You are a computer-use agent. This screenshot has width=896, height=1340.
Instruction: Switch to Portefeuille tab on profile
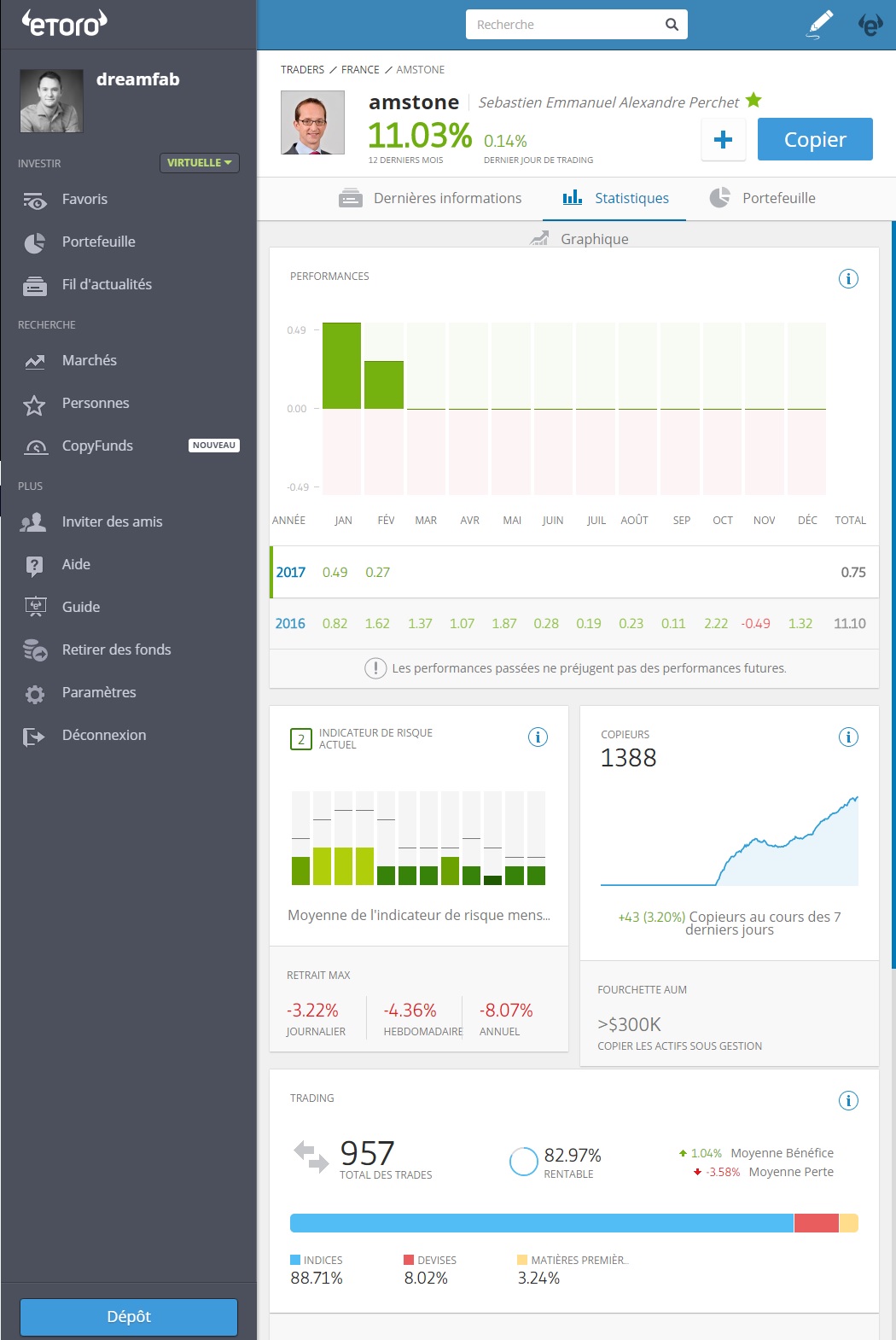click(763, 198)
